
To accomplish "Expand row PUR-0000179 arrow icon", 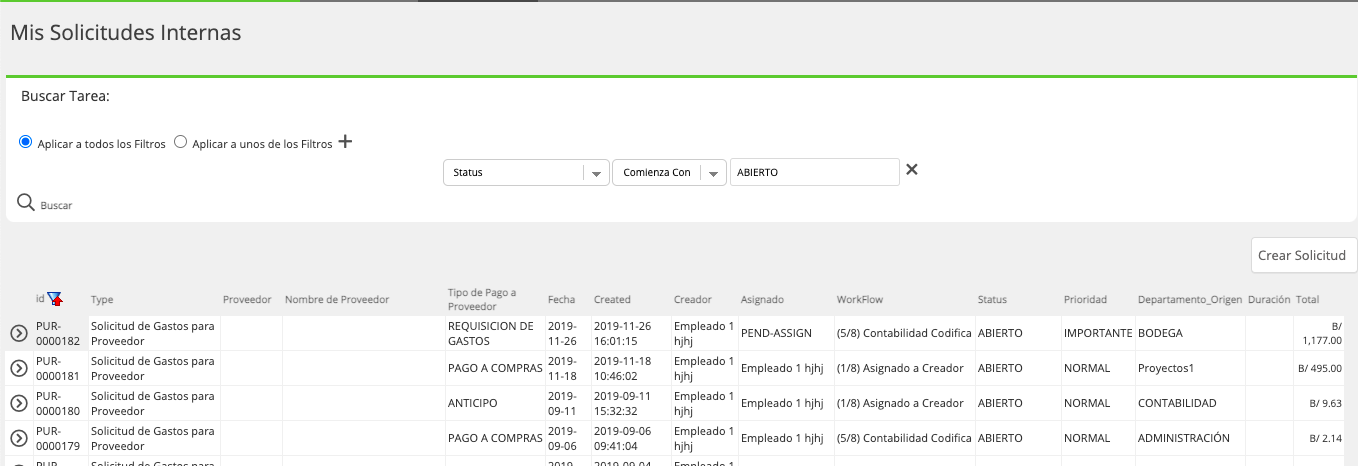I will tap(19, 438).
